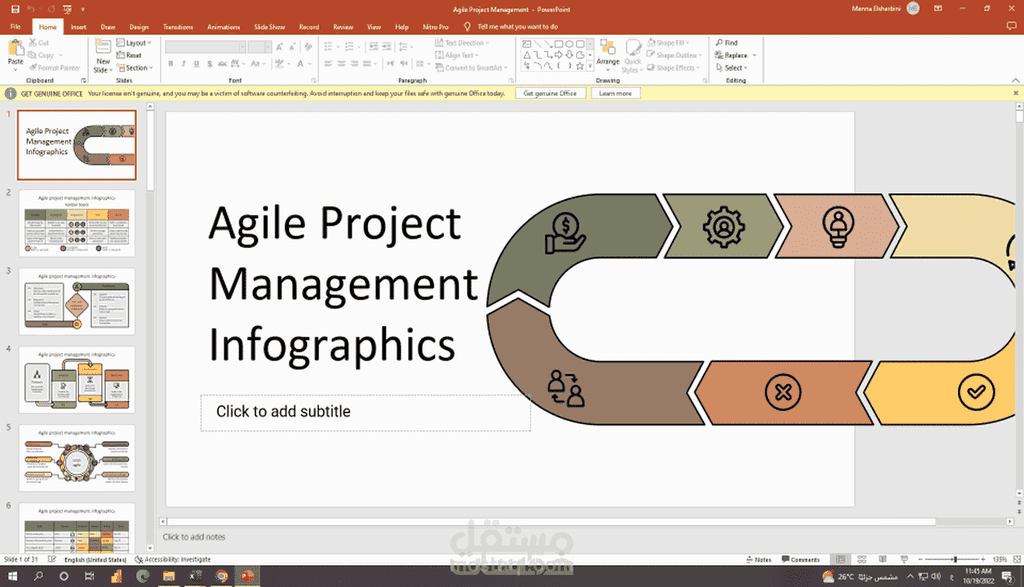Image resolution: width=1024 pixels, height=587 pixels.
Task: Collapse the ribbon with the chevron
Action: [1016, 80]
